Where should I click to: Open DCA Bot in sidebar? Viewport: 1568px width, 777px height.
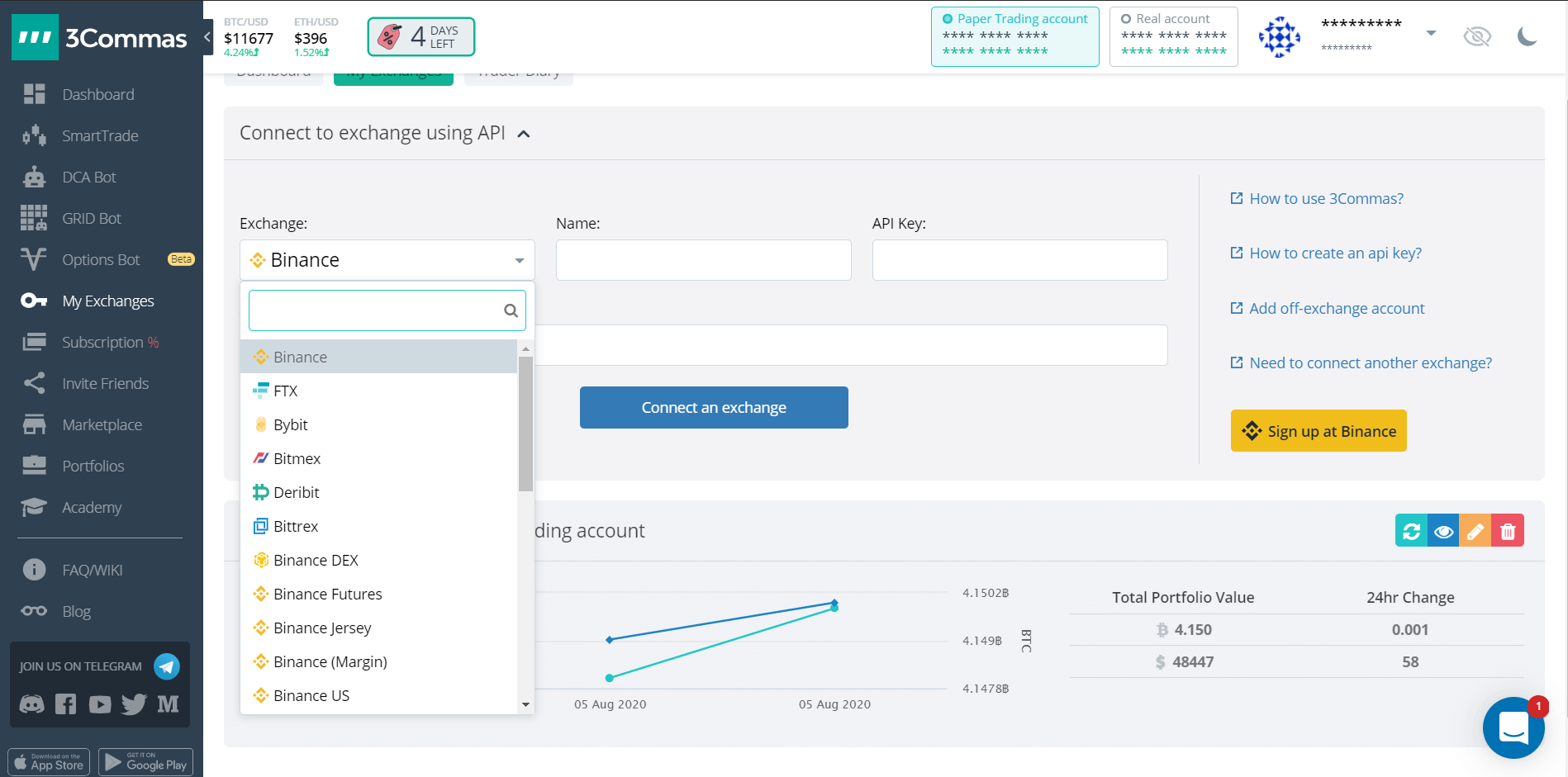89,178
